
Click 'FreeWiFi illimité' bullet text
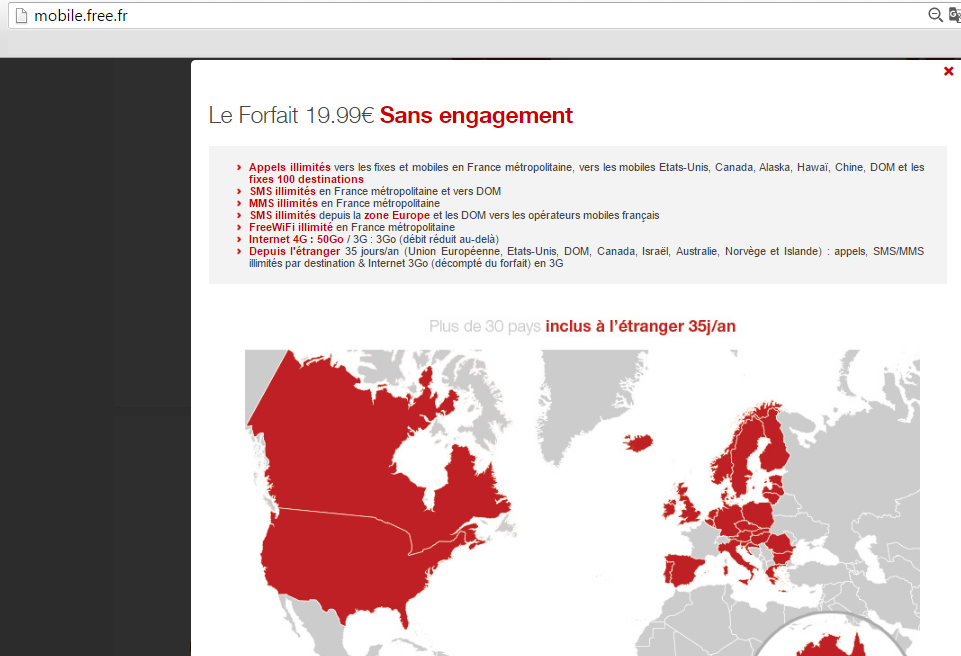(291, 227)
